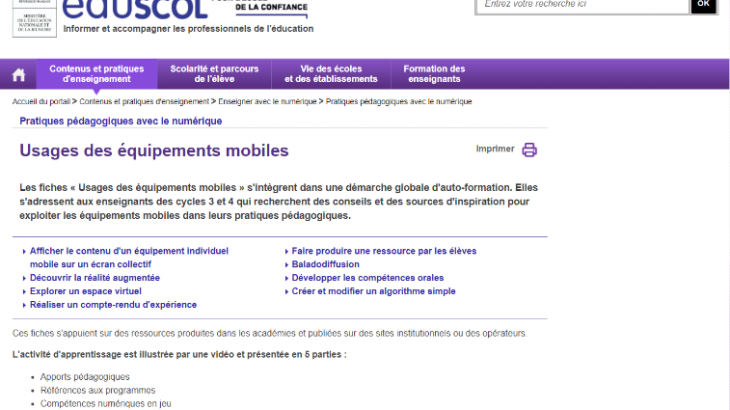Image resolution: width=730 pixels, height=410 pixels.
Task: Open Scolarité et parcours de l'élève menu
Action: click(x=214, y=74)
